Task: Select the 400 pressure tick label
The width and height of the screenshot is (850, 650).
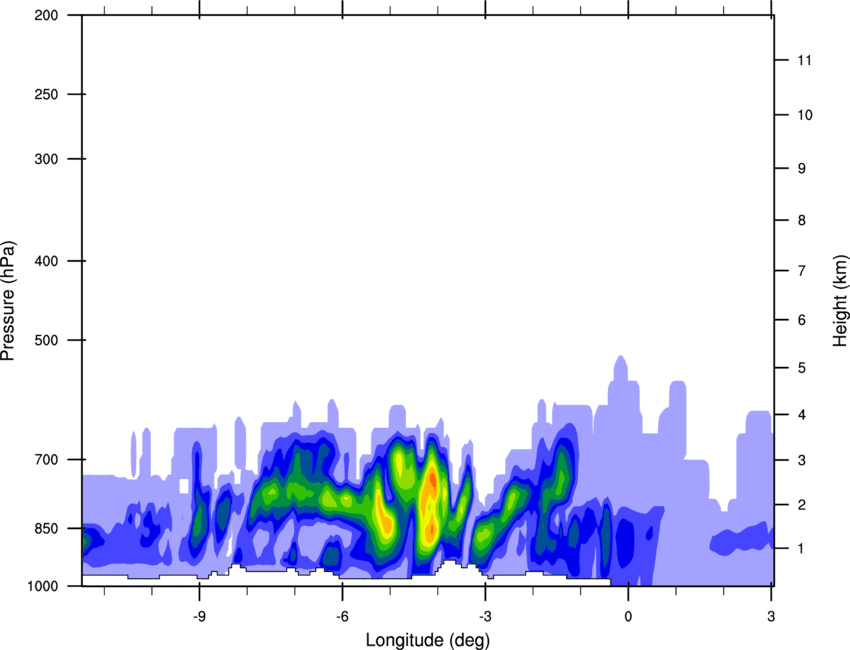Action: [46, 261]
